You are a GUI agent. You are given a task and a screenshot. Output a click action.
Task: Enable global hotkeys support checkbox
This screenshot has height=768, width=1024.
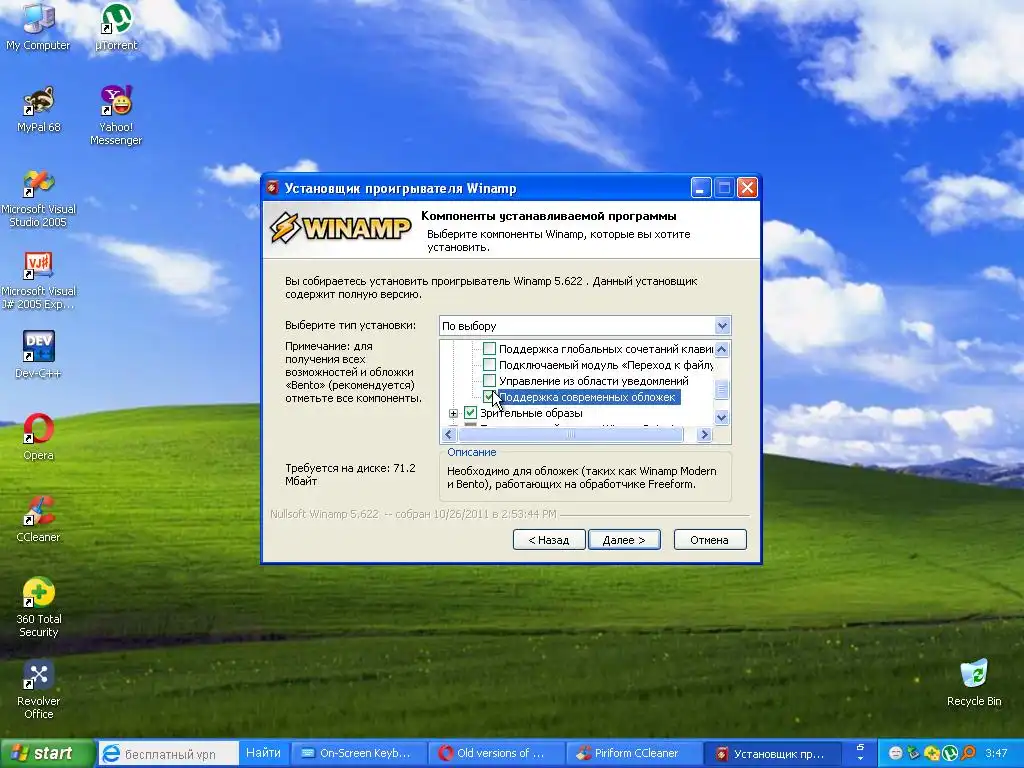click(489, 349)
